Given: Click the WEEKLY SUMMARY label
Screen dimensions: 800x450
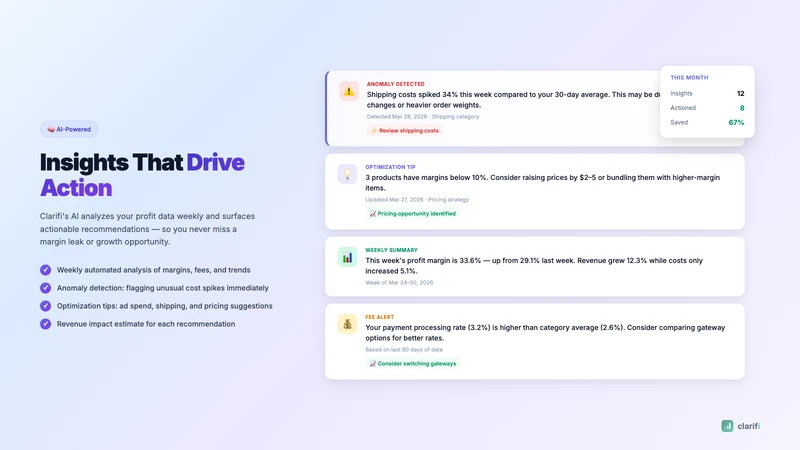Looking at the screenshot, I should 391,250.
